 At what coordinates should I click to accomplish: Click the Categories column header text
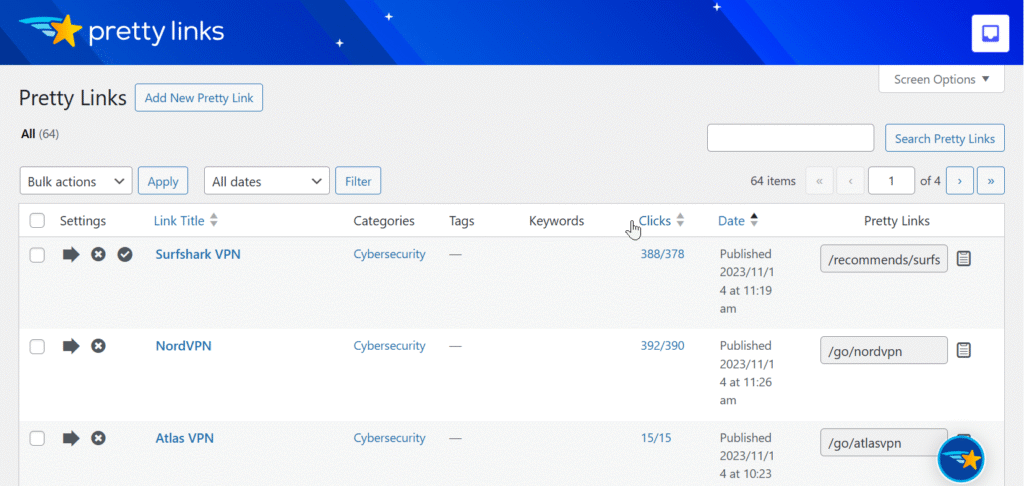384,221
